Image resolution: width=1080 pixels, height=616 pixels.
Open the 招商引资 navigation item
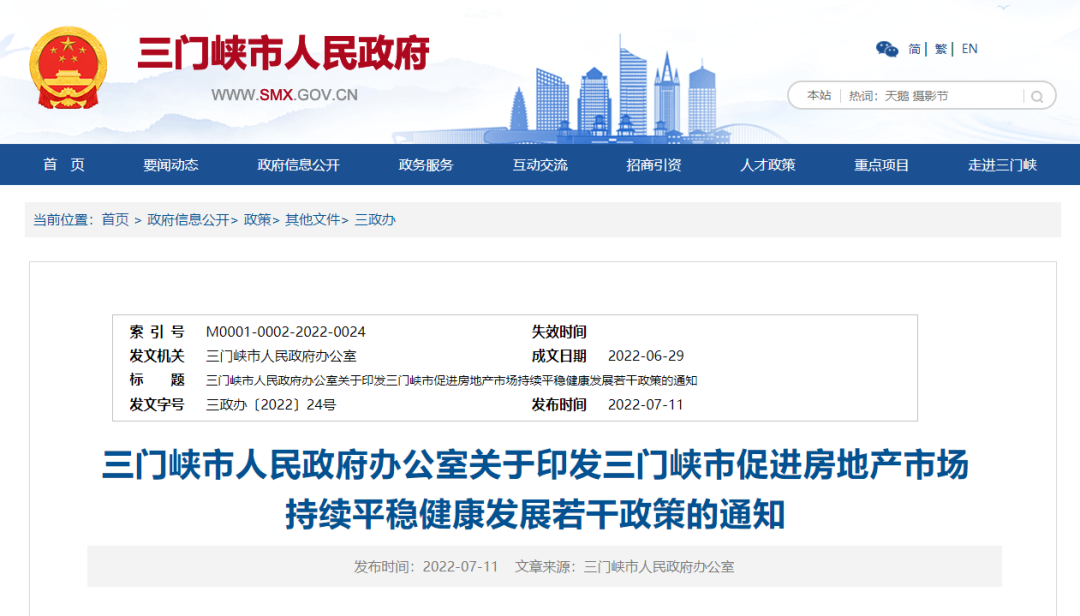click(x=654, y=165)
